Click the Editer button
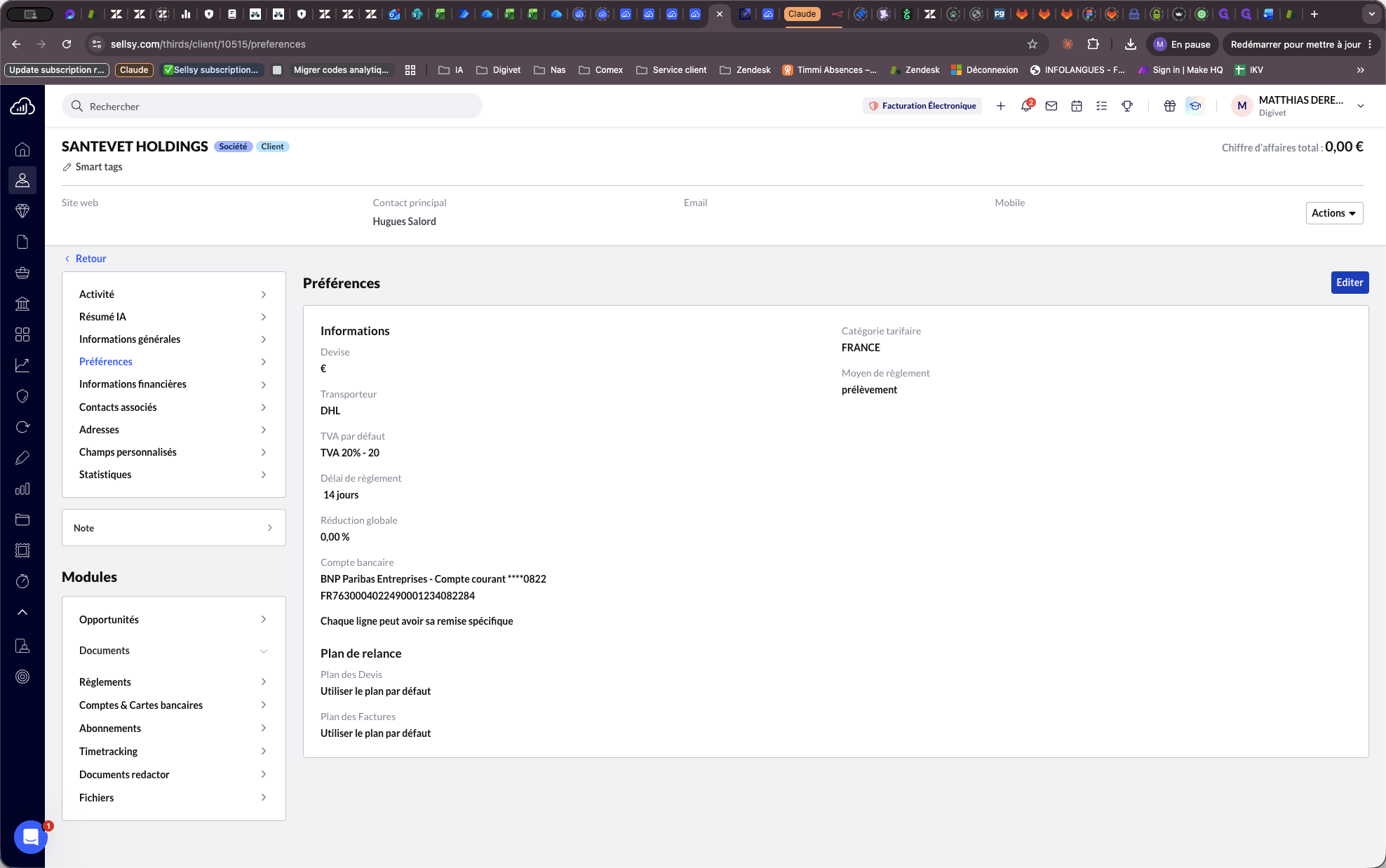 click(x=1350, y=283)
